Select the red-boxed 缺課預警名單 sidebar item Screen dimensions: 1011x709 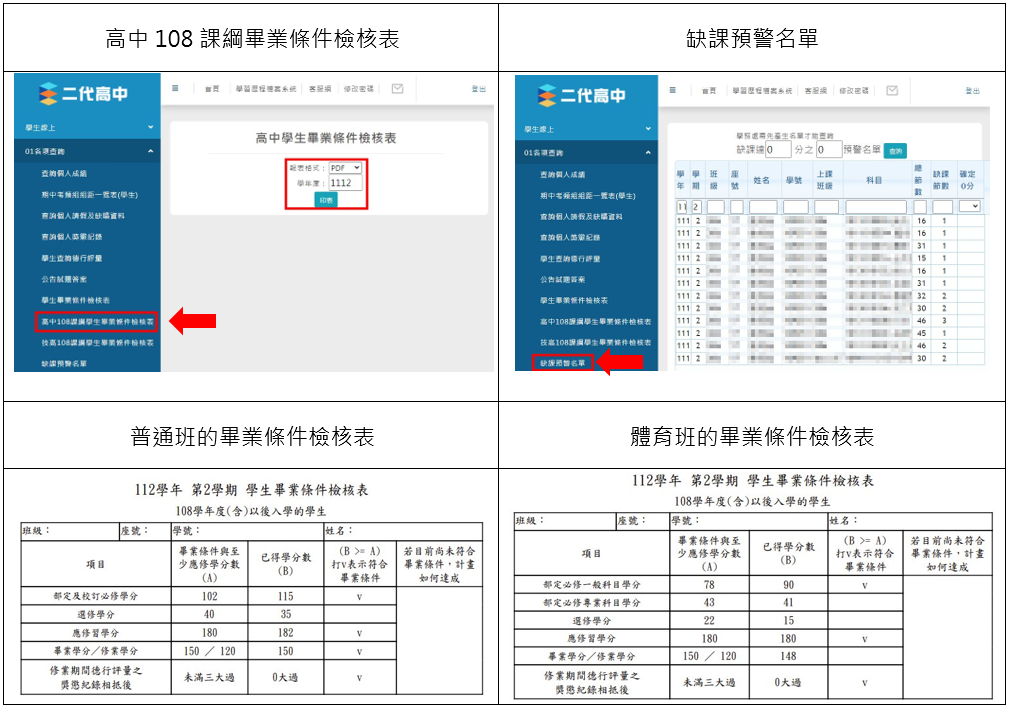pyautogui.click(x=562, y=364)
